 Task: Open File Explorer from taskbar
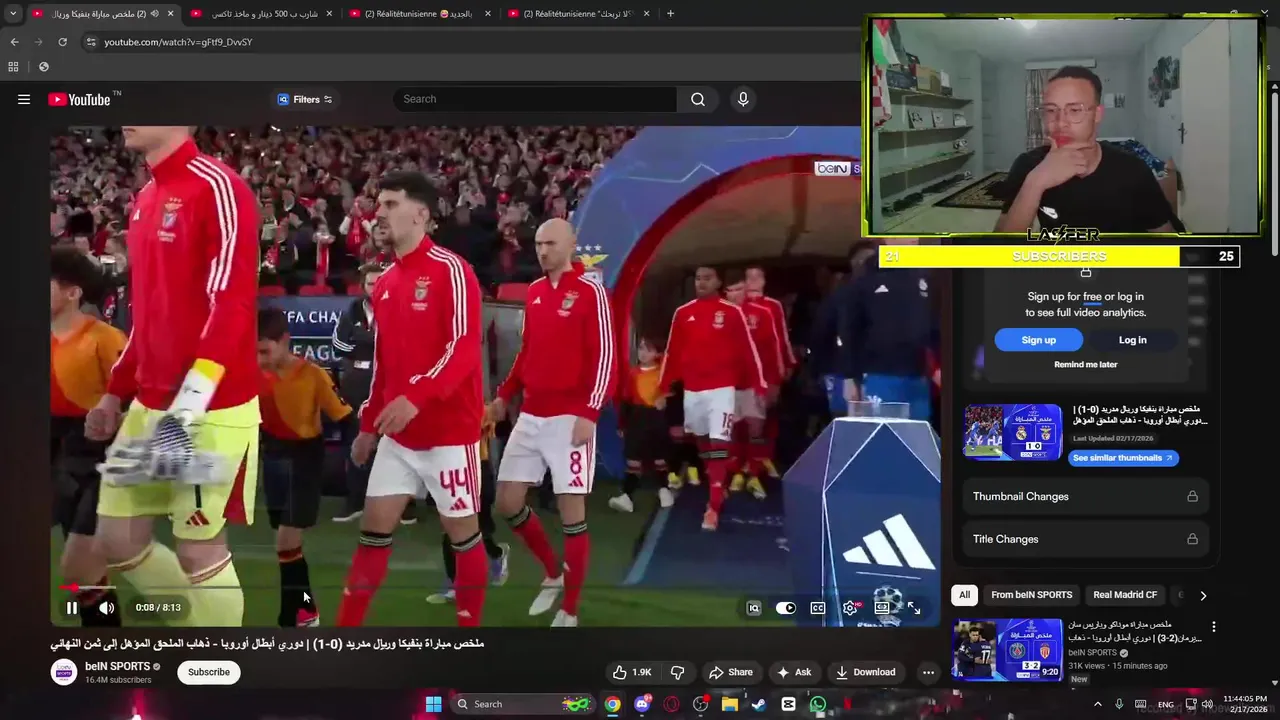(x=730, y=704)
